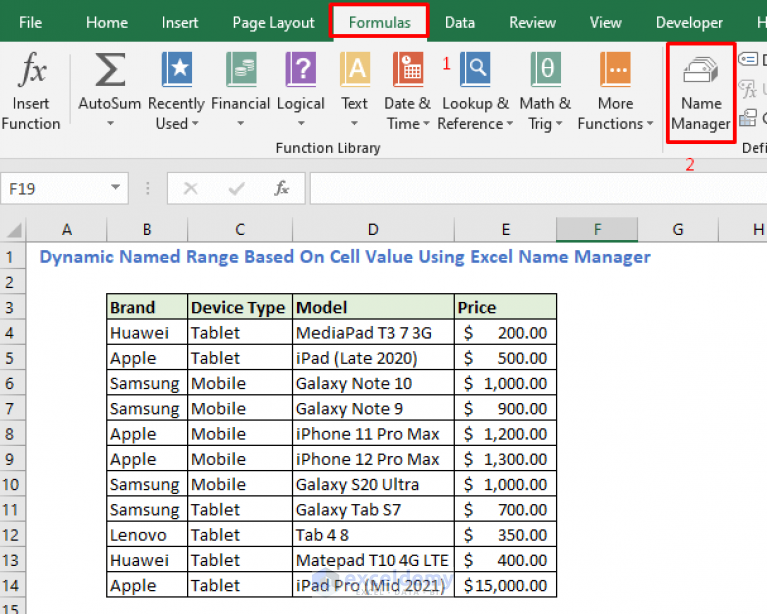The image size is (767, 614).
Task: Open Lookup & Reference functions menu
Action: (x=475, y=91)
